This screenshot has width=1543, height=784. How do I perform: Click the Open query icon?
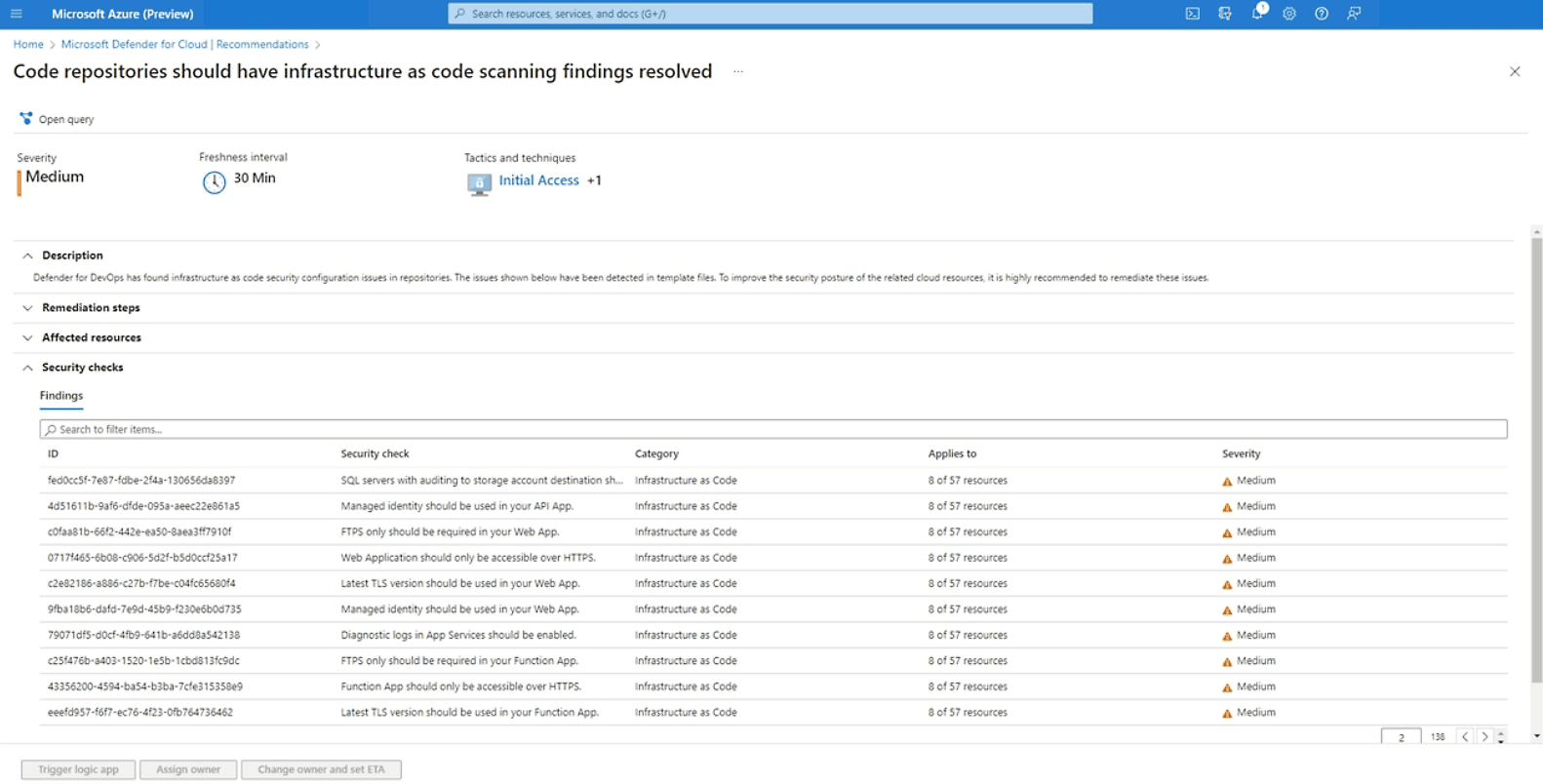click(26, 119)
